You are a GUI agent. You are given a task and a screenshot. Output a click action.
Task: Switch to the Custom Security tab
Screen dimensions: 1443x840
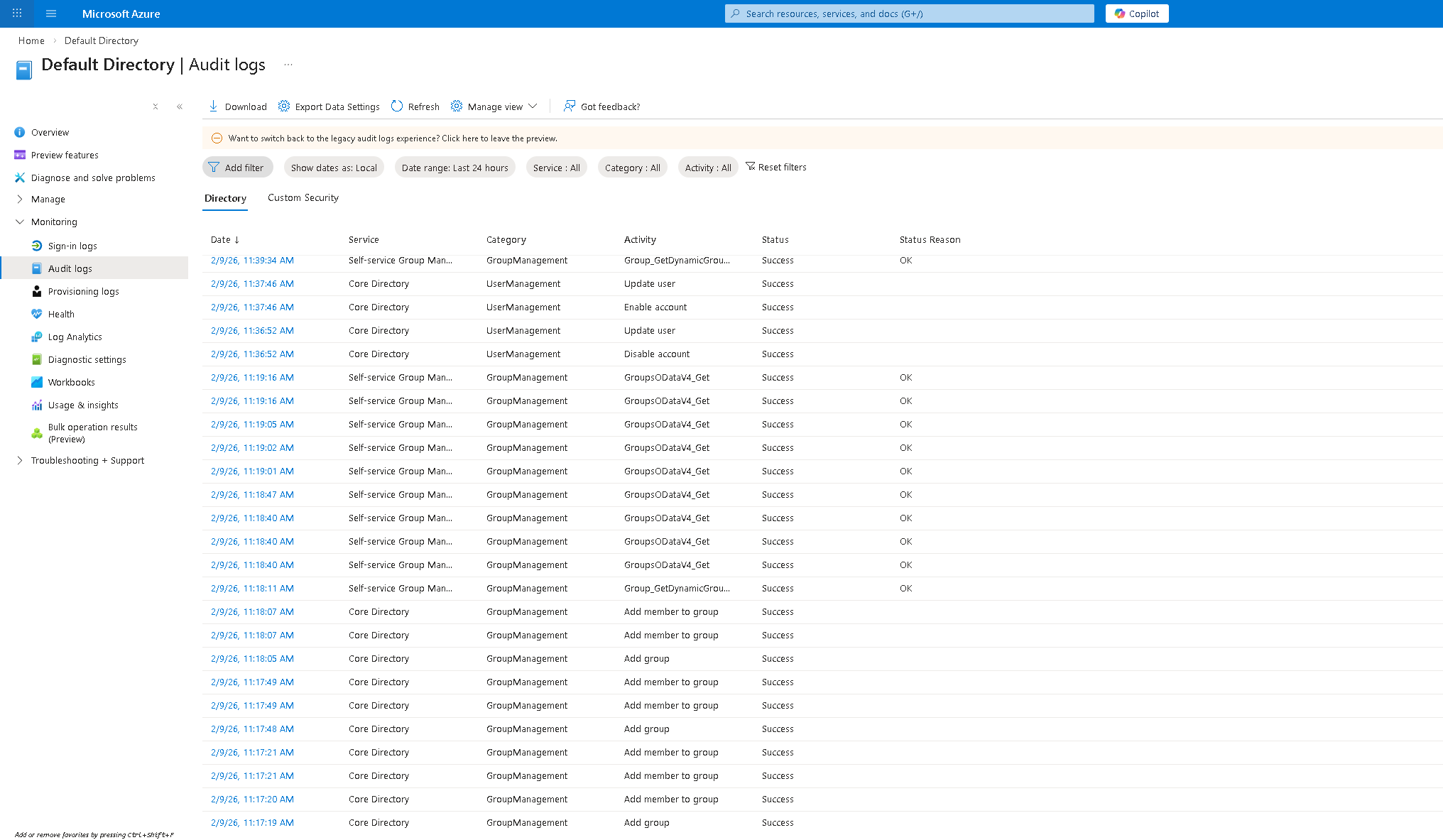pyautogui.click(x=303, y=197)
